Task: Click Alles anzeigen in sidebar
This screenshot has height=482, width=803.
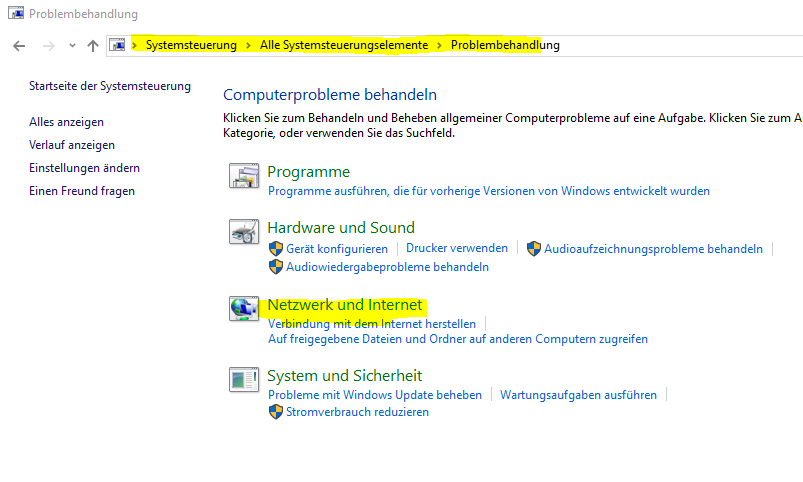Action: [67, 122]
